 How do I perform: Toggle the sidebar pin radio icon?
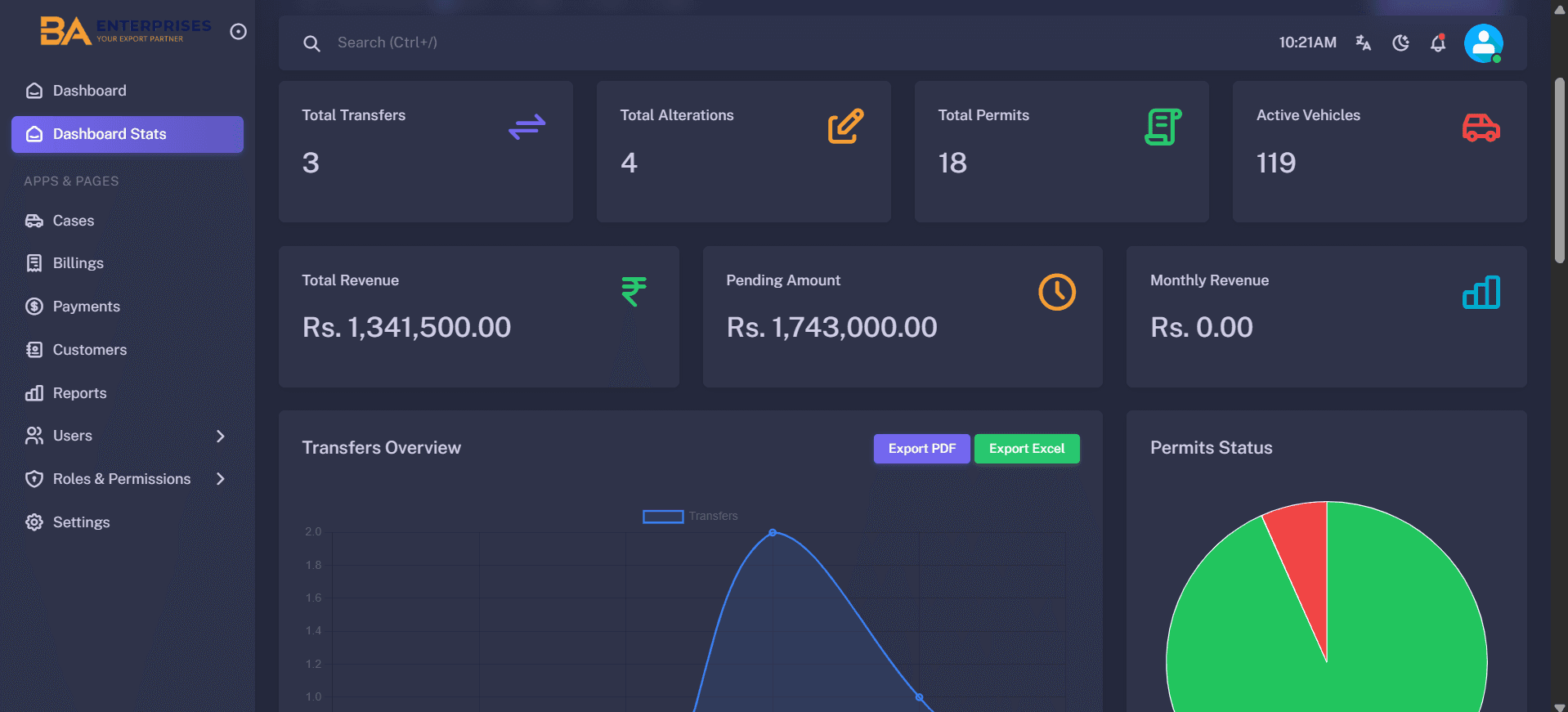pos(238,32)
